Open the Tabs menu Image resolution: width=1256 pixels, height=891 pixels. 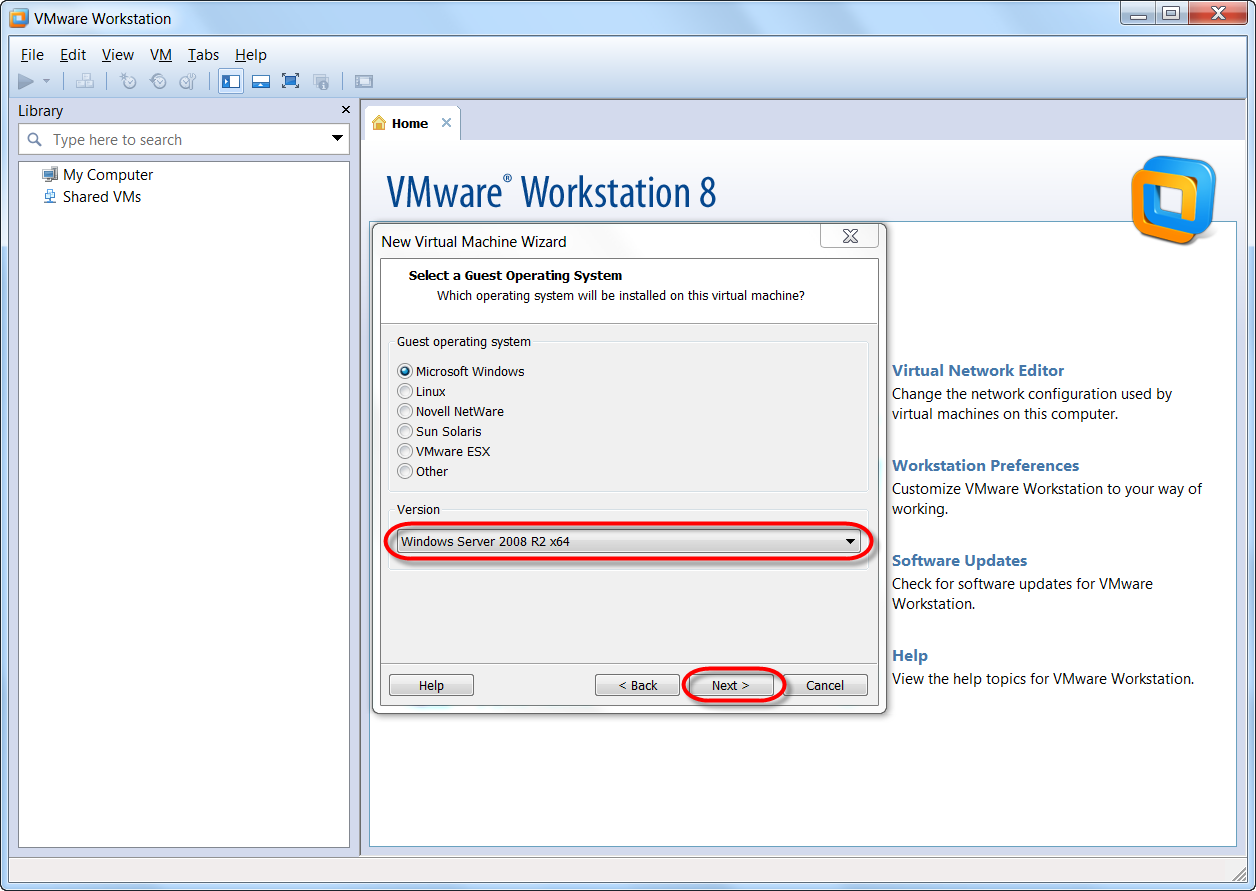coord(203,55)
